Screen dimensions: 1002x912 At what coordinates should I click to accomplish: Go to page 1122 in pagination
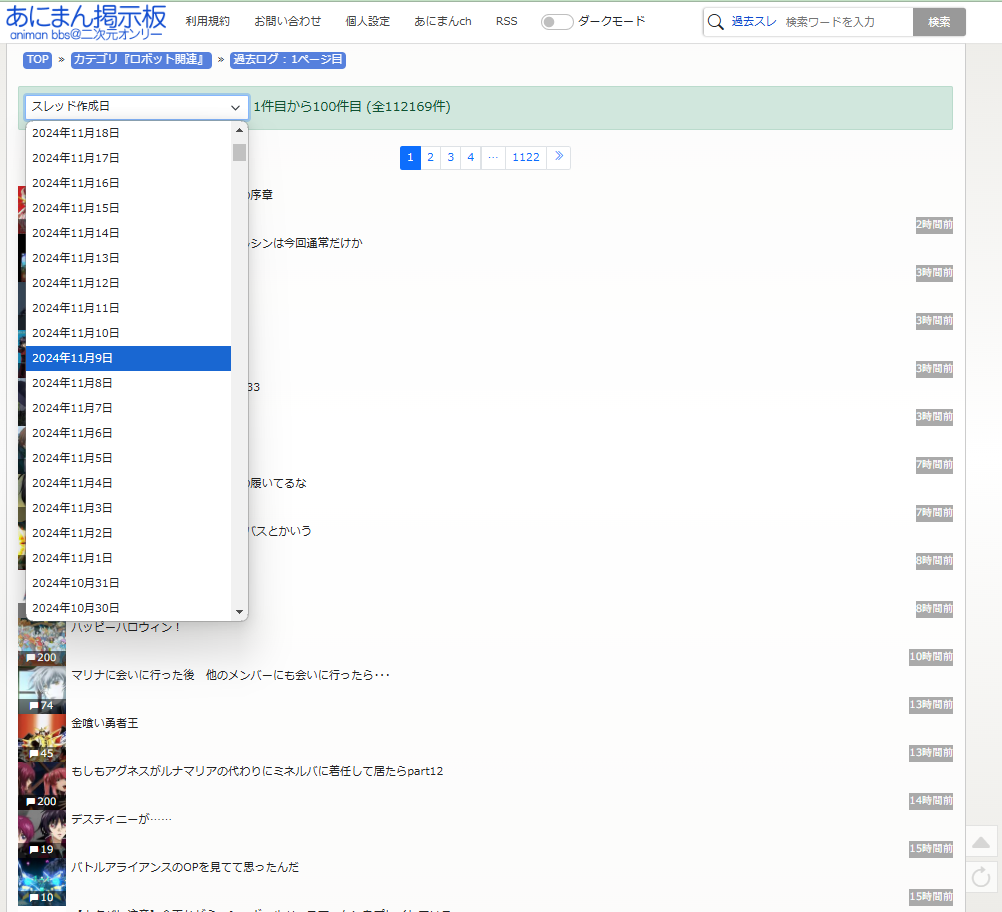[525, 157]
